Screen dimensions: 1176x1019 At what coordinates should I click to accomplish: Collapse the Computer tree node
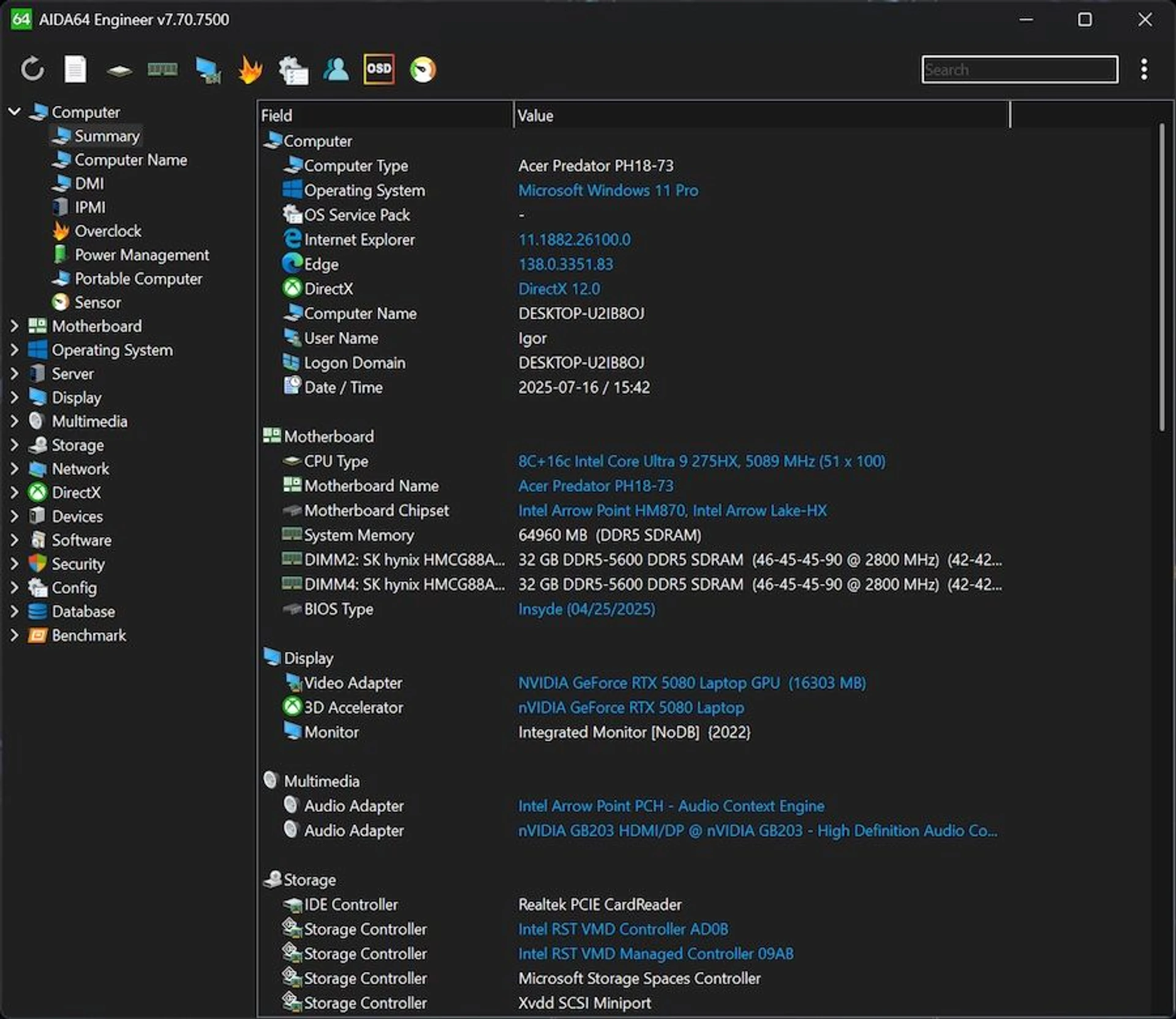pyautogui.click(x=15, y=111)
